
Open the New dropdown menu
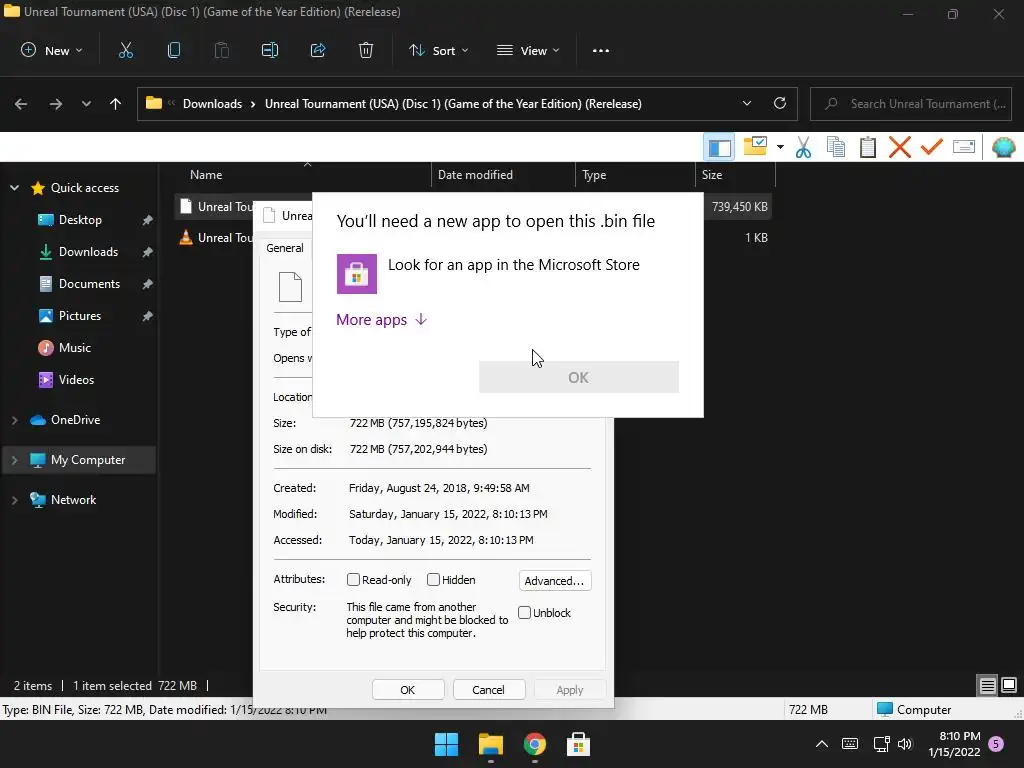click(52, 50)
